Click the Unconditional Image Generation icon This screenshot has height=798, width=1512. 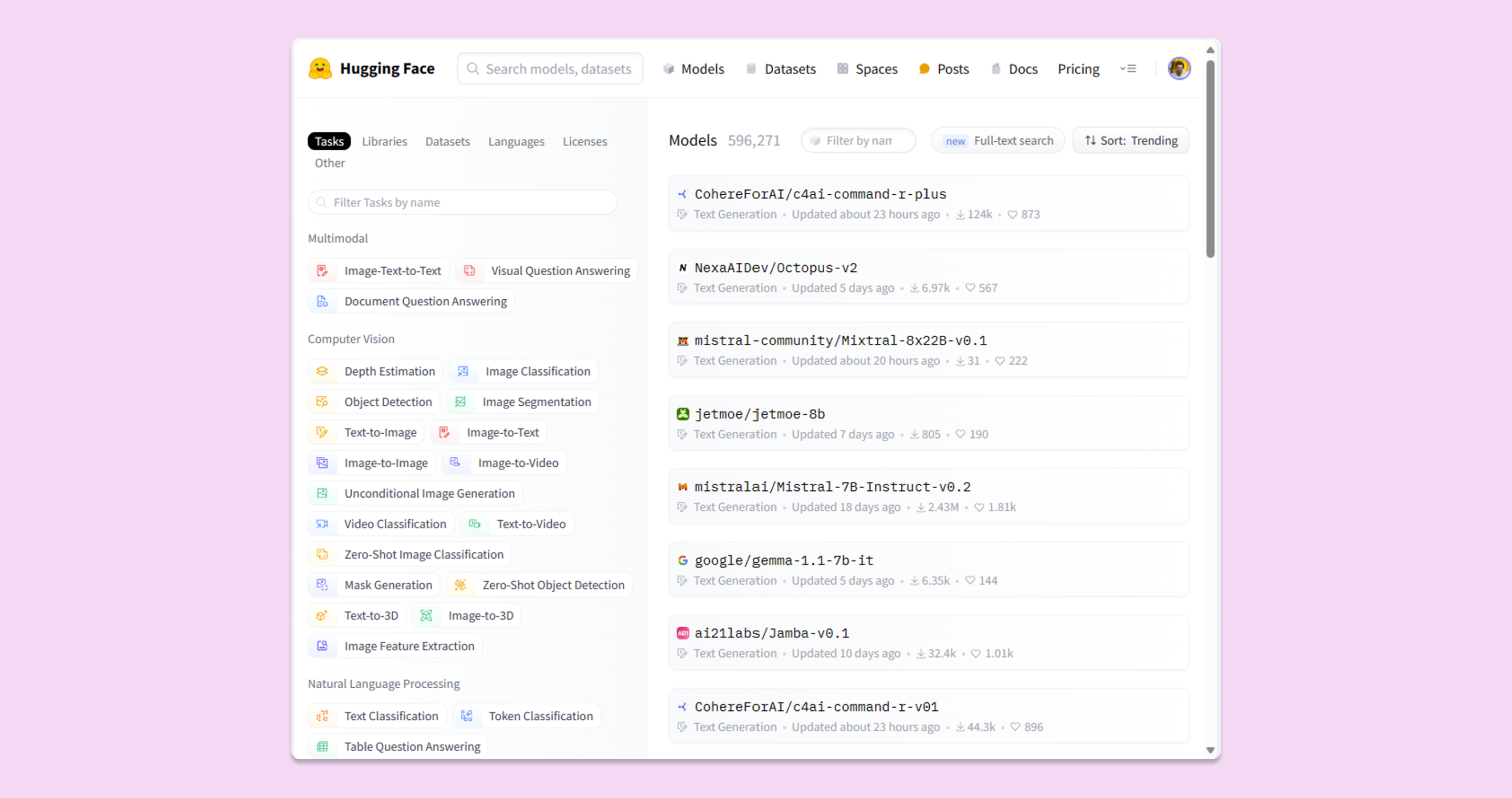(x=322, y=493)
